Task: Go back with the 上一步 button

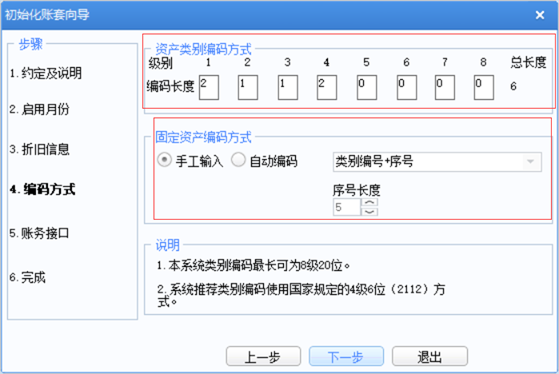Action: [263, 356]
